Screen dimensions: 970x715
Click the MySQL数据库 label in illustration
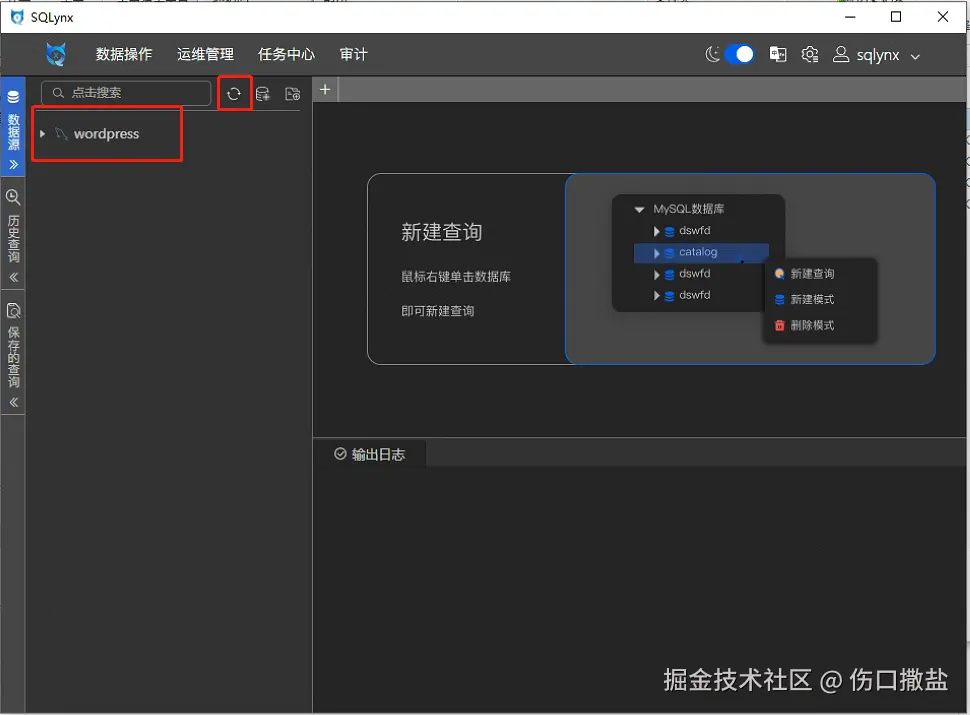coord(689,209)
